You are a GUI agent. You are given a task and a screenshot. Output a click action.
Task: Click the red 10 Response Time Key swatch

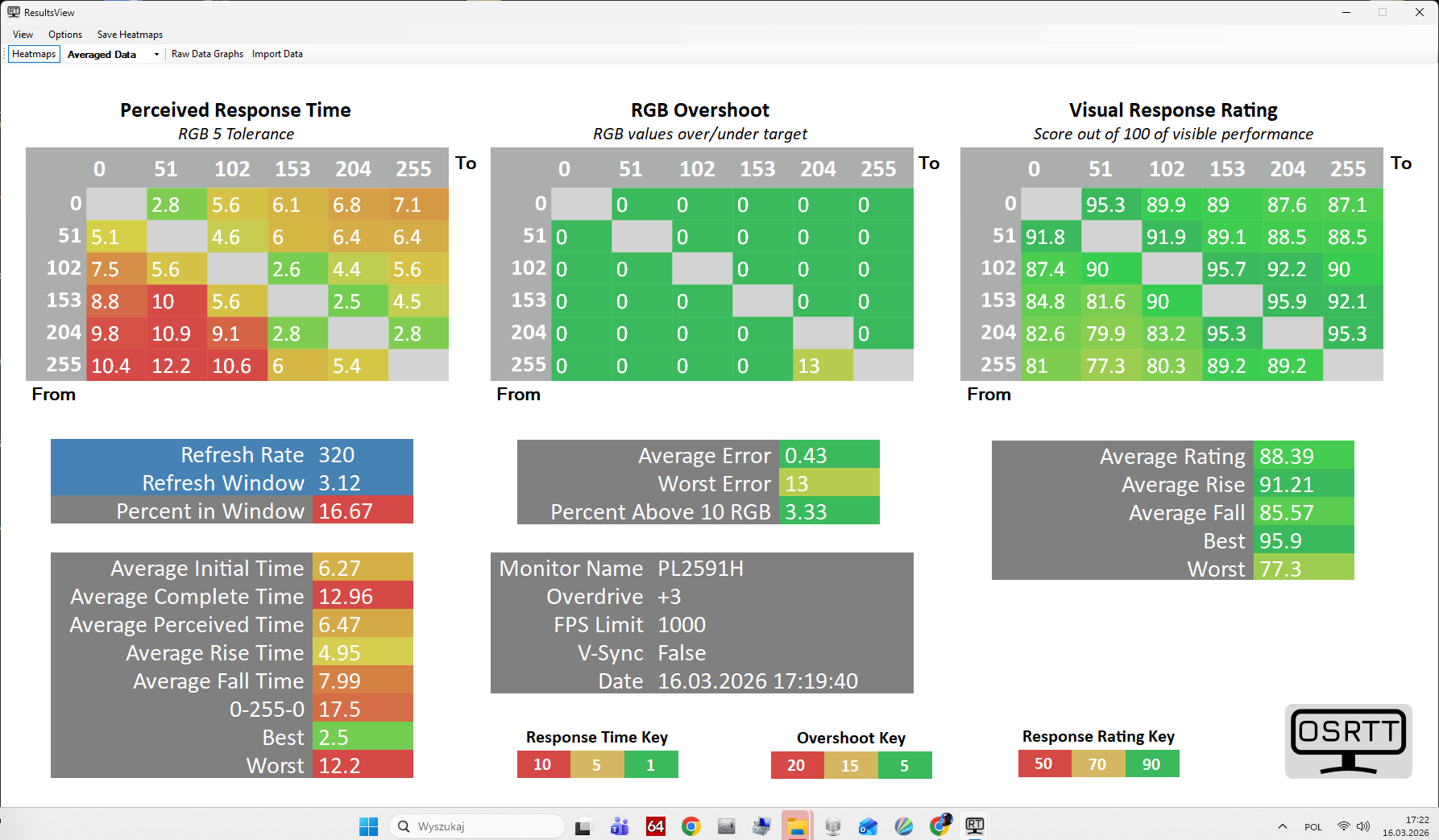click(542, 764)
